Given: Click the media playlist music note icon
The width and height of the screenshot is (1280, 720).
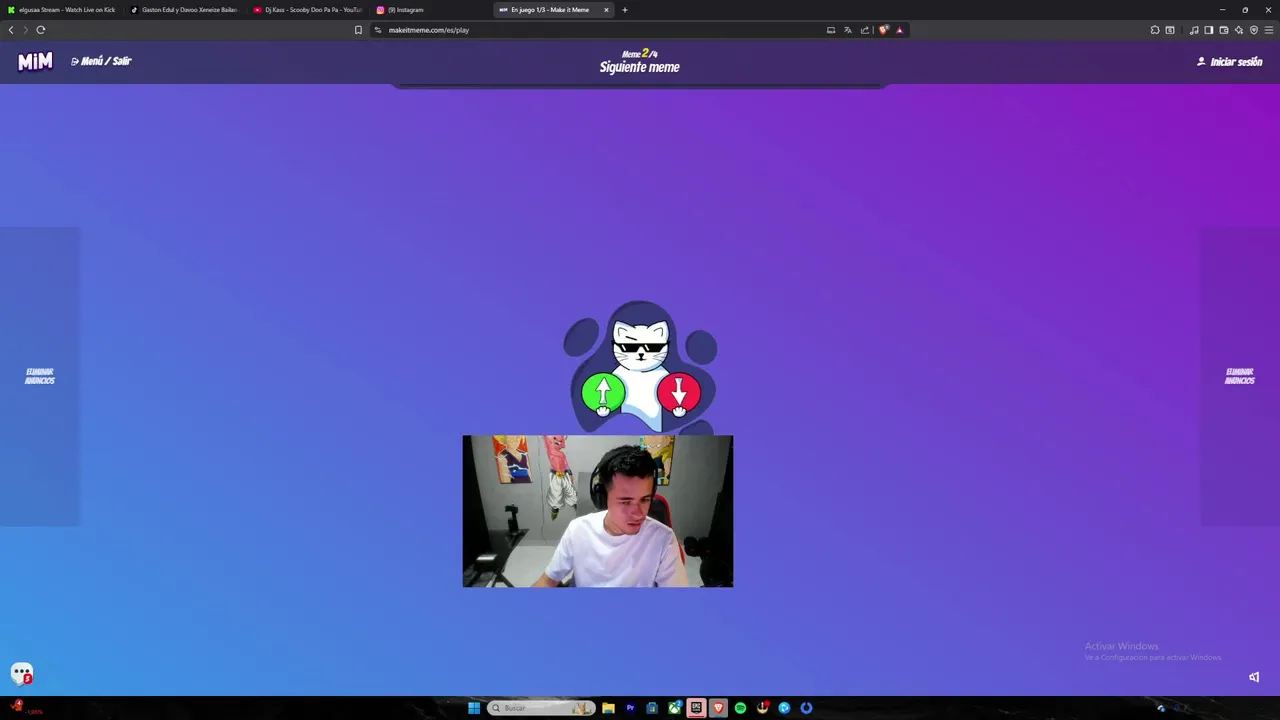Looking at the screenshot, I should tap(1194, 30).
